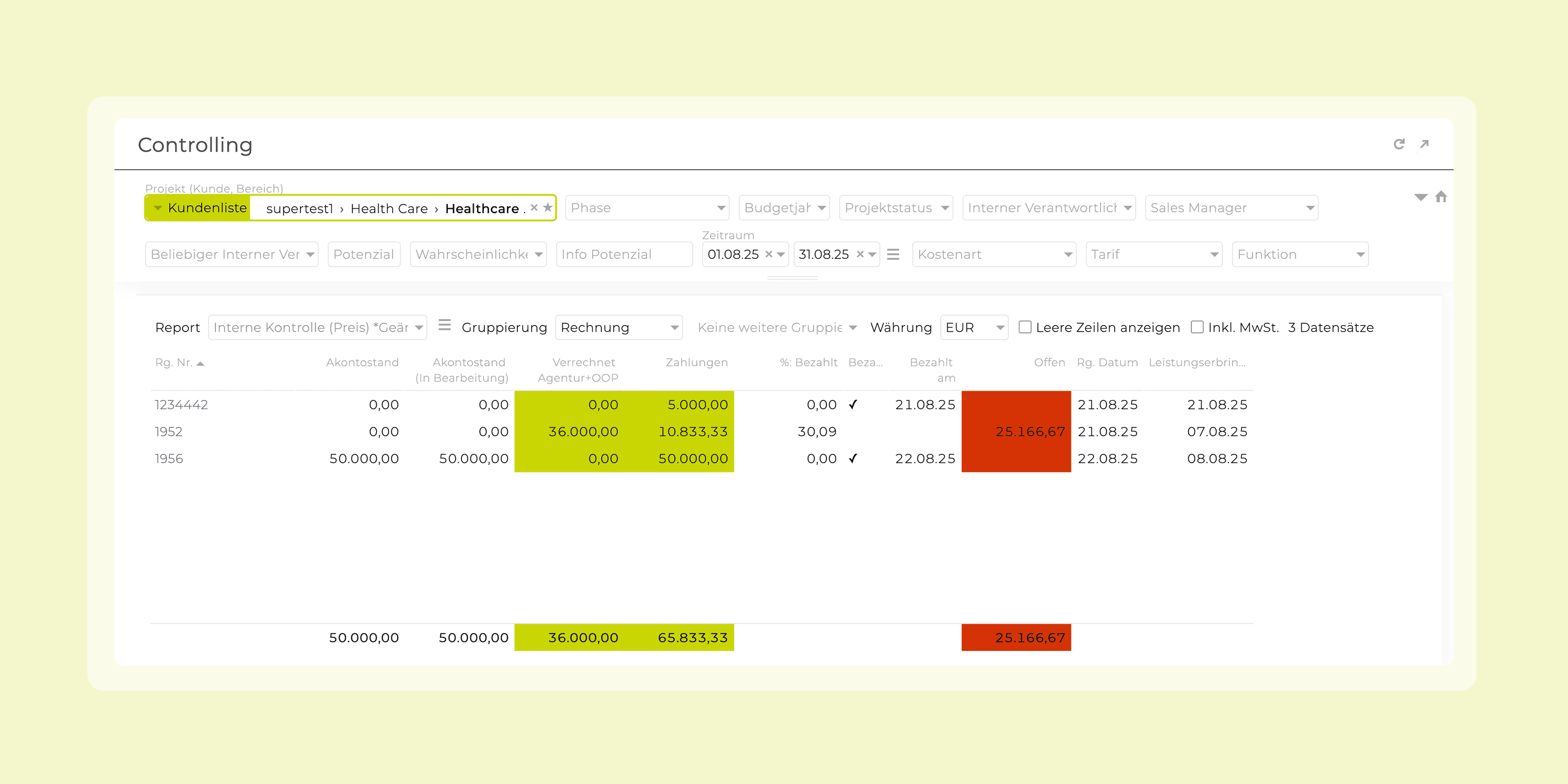
Task: Open the end date 31.08.25 picker arrow
Action: click(x=872, y=254)
